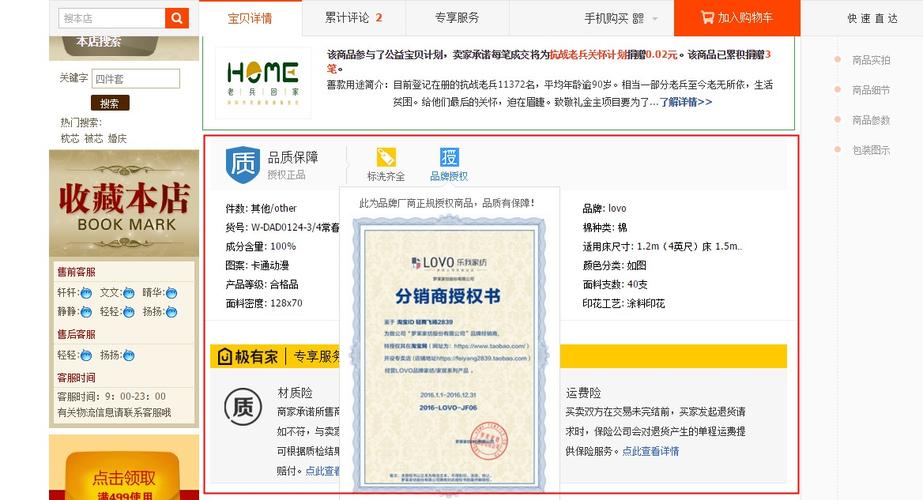
Task: Jump to 包装图示 section
Action: coord(871,150)
